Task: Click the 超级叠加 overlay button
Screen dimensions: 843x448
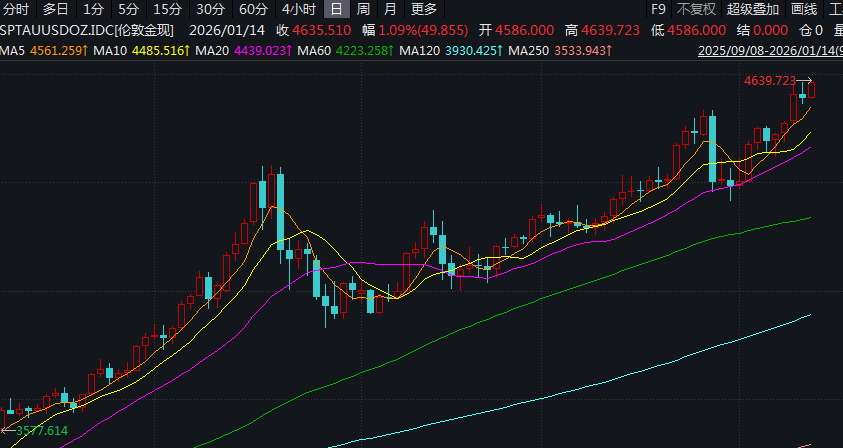Action: click(753, 9)
